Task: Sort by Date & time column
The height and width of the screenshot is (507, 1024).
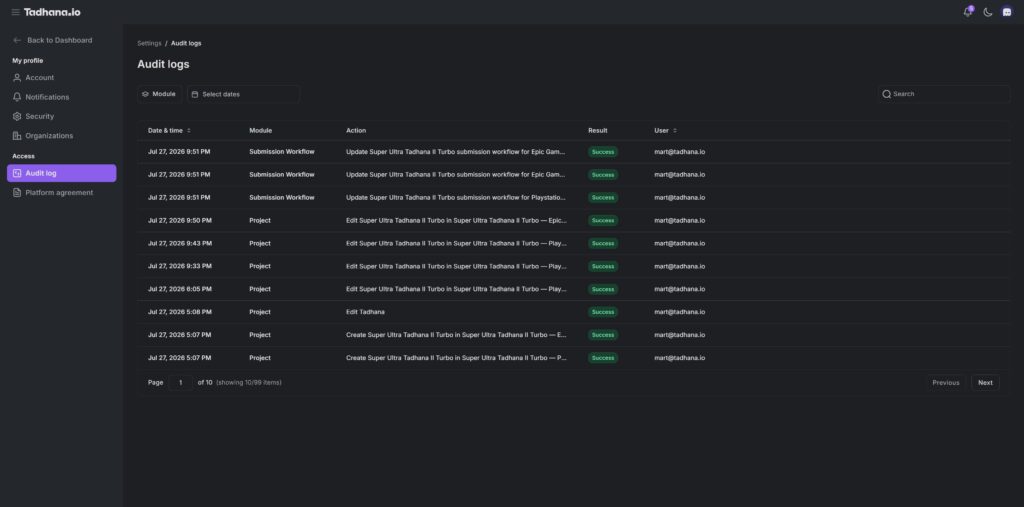Action: coord(169,131)
